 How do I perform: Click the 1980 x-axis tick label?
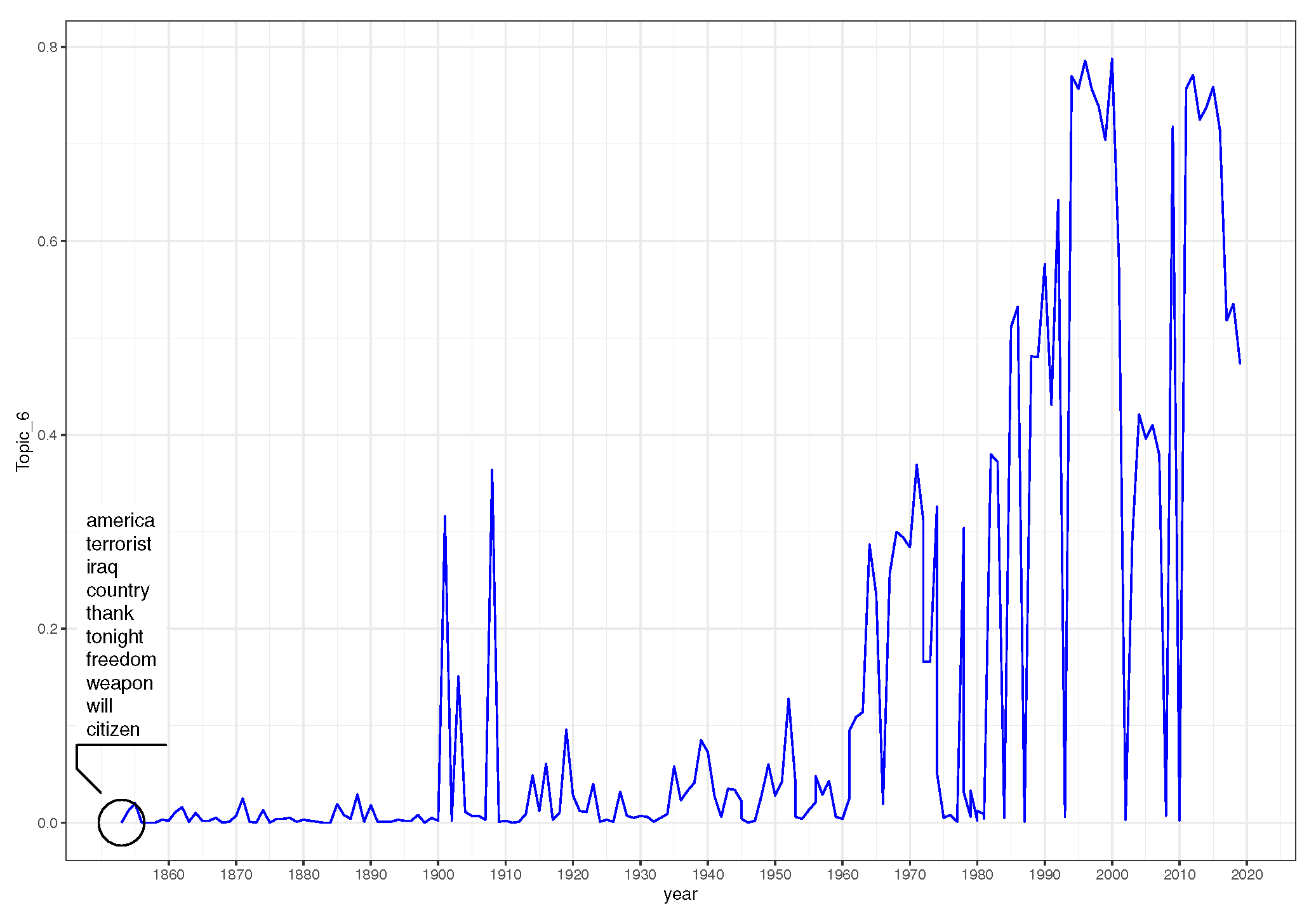(x=977, y=875)
